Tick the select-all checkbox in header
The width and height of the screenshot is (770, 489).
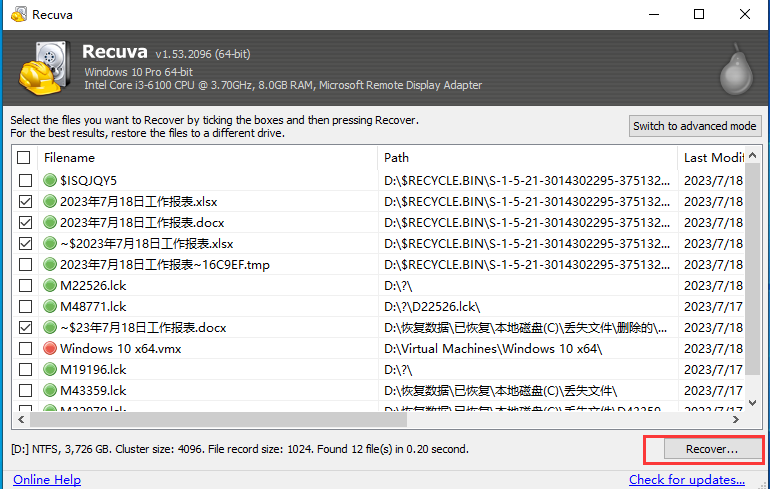24,158
